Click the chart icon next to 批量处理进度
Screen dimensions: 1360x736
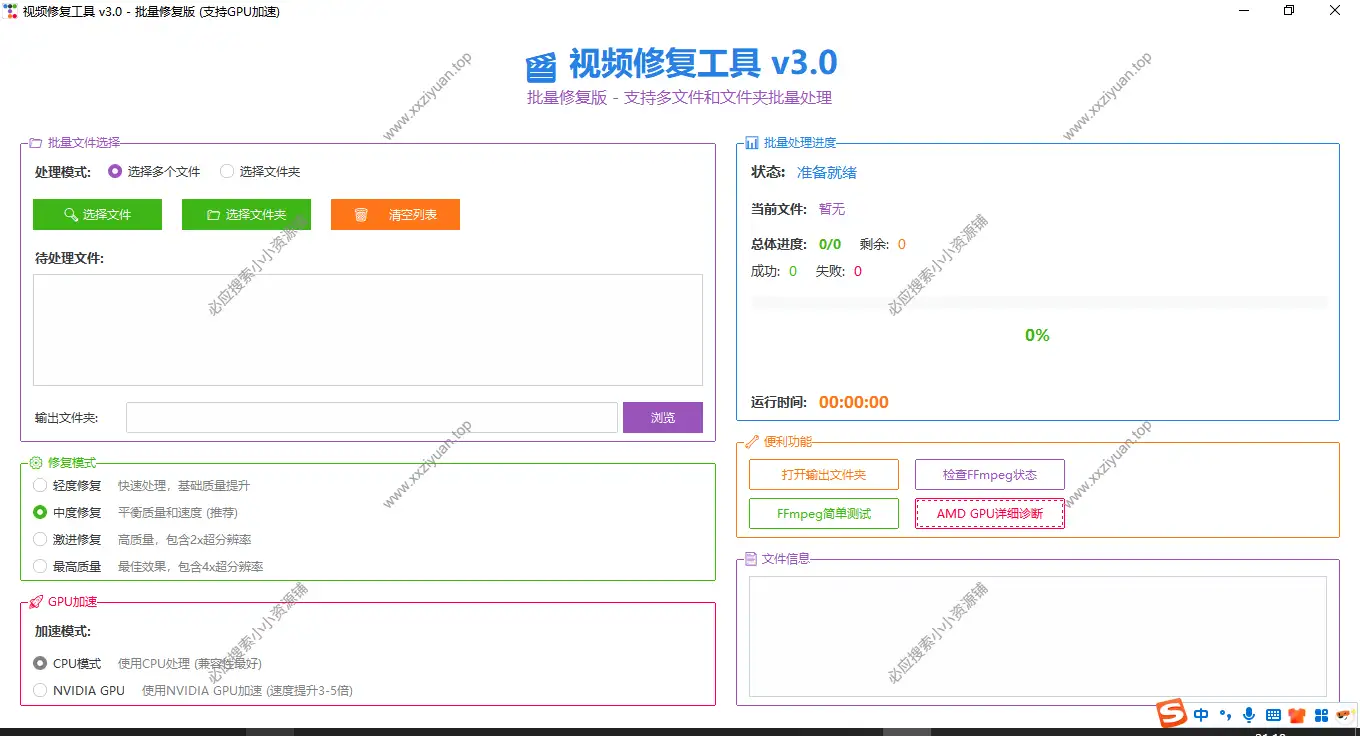pos(751,142)
